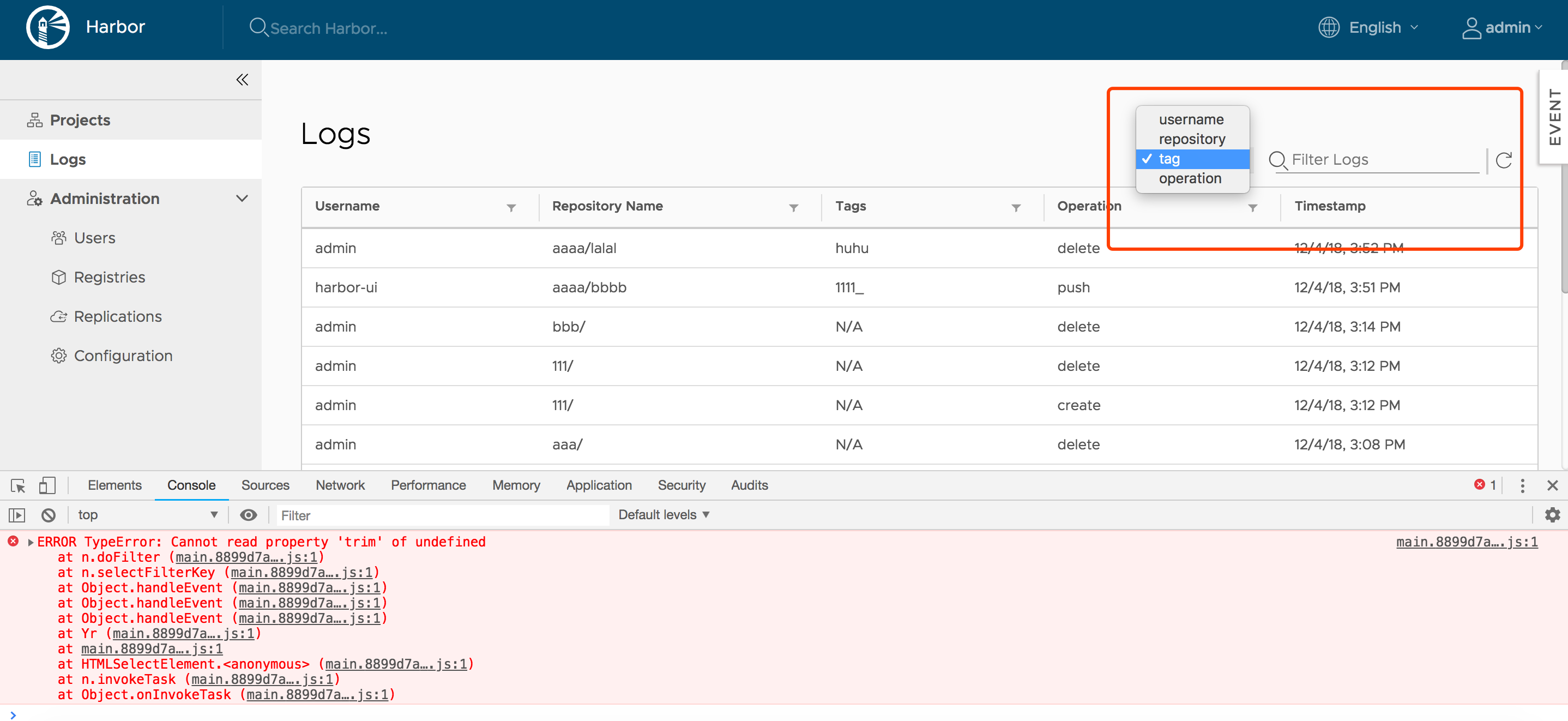This screenshot has width=1568, height=721.
Task: Refresh the logs list
Action: (1504, 160)
